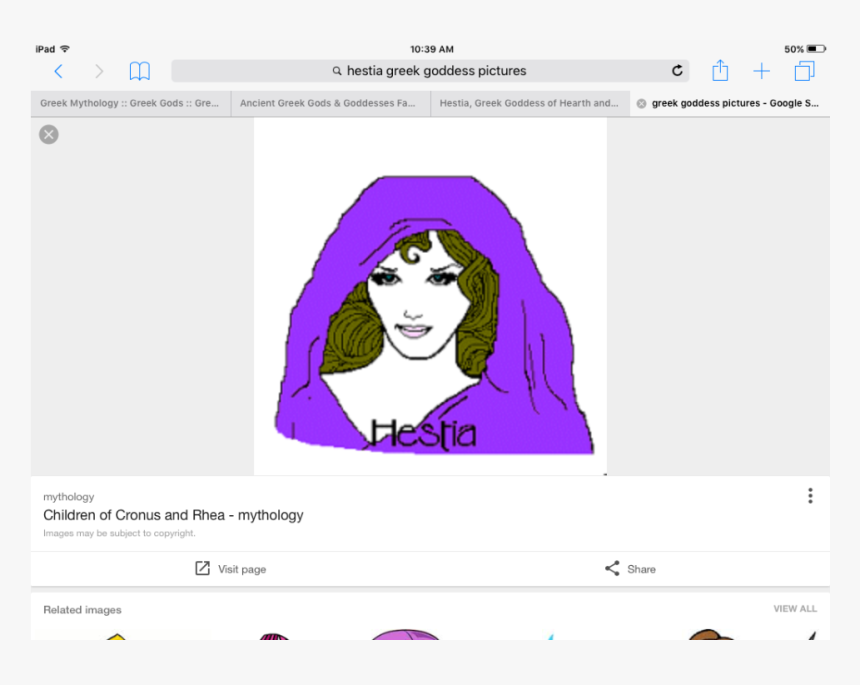This screenshot has width=860, height=685.
Task: Tap the Share arrow icon
Action: [x=612, y=568]
